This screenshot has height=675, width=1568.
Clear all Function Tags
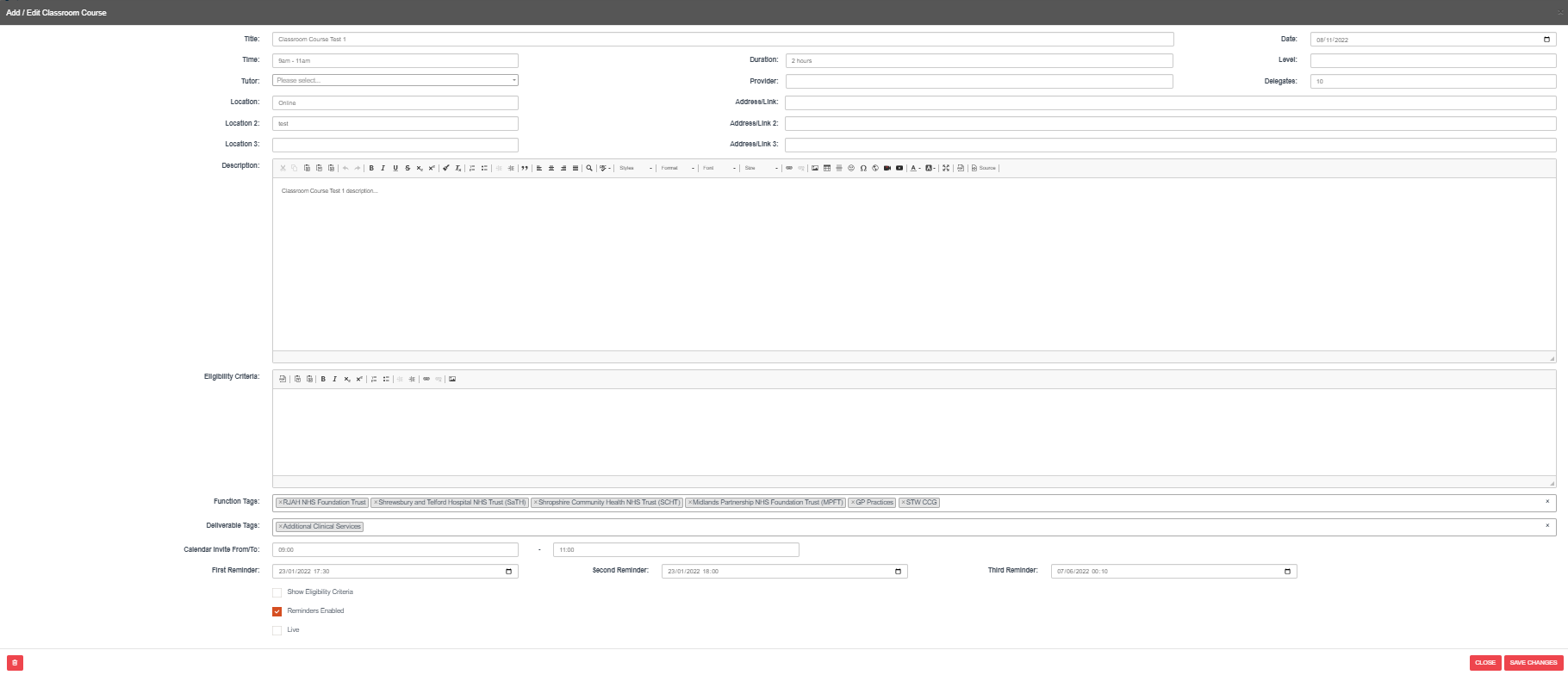coord(1547,502)
